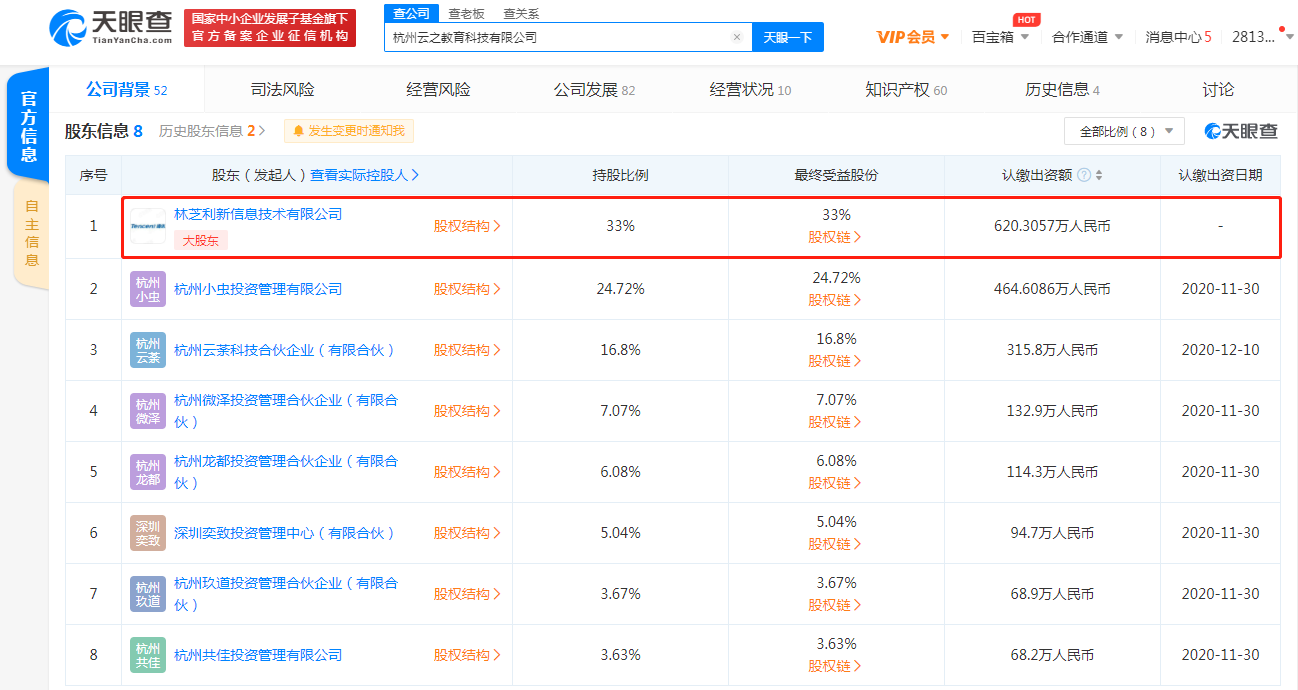Open 杭州微泽投资管理合伙企业 link
The image size is (1298, 690).
(x=286, y=411)
